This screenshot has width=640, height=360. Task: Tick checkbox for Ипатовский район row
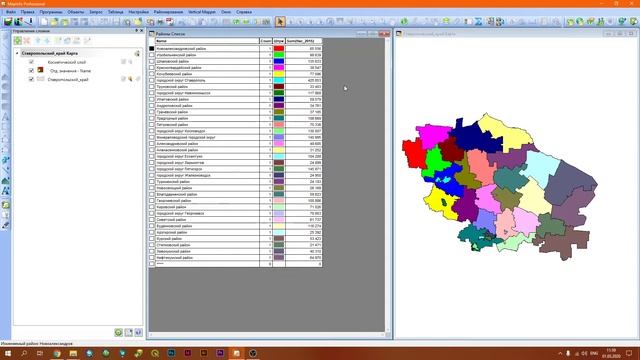point(152,99)
